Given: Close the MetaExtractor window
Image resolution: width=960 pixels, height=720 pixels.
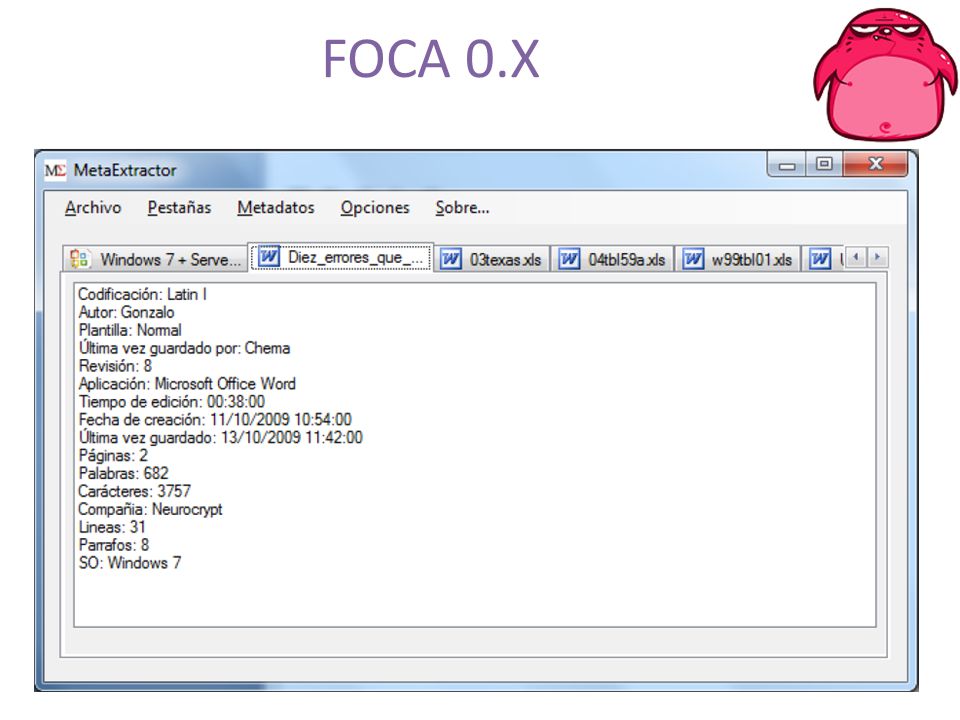Looking at the screenshot, I should (x=876, y=164).
